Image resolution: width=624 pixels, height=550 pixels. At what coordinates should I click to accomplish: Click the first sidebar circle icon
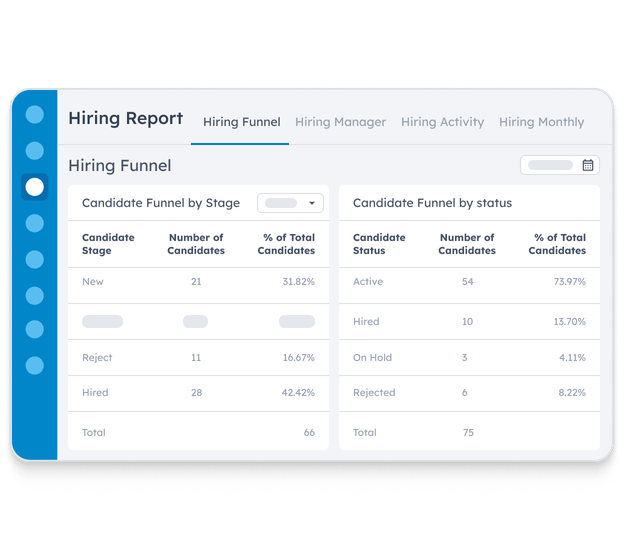[x=35, y=115]
